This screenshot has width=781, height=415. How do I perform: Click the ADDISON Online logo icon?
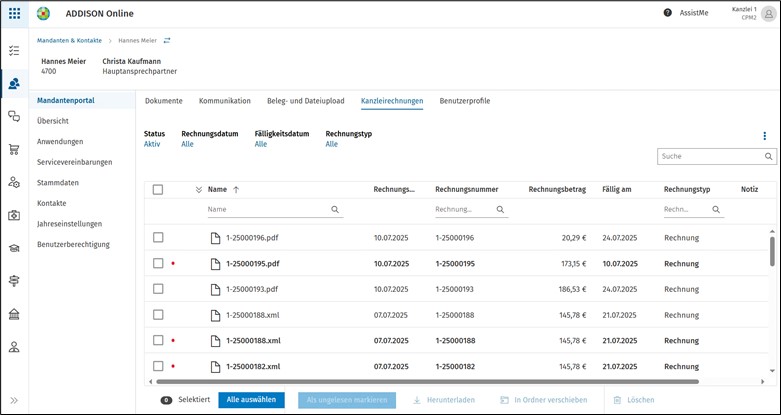coord(43,13)
